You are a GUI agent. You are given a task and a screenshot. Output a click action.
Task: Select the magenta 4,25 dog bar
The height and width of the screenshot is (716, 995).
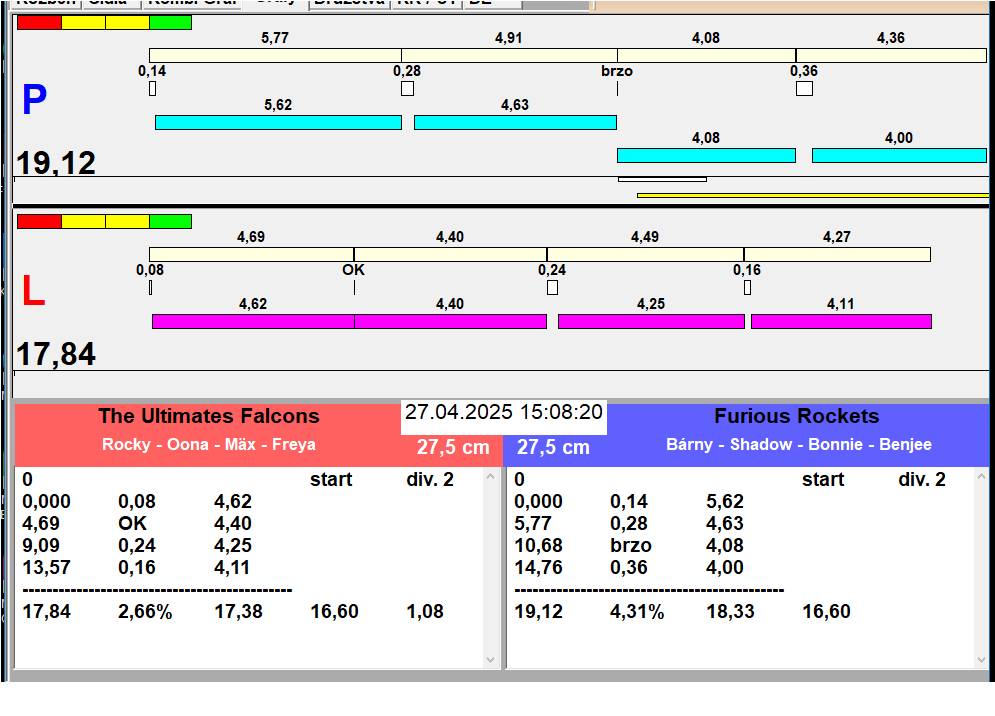[x=651, y=321]
